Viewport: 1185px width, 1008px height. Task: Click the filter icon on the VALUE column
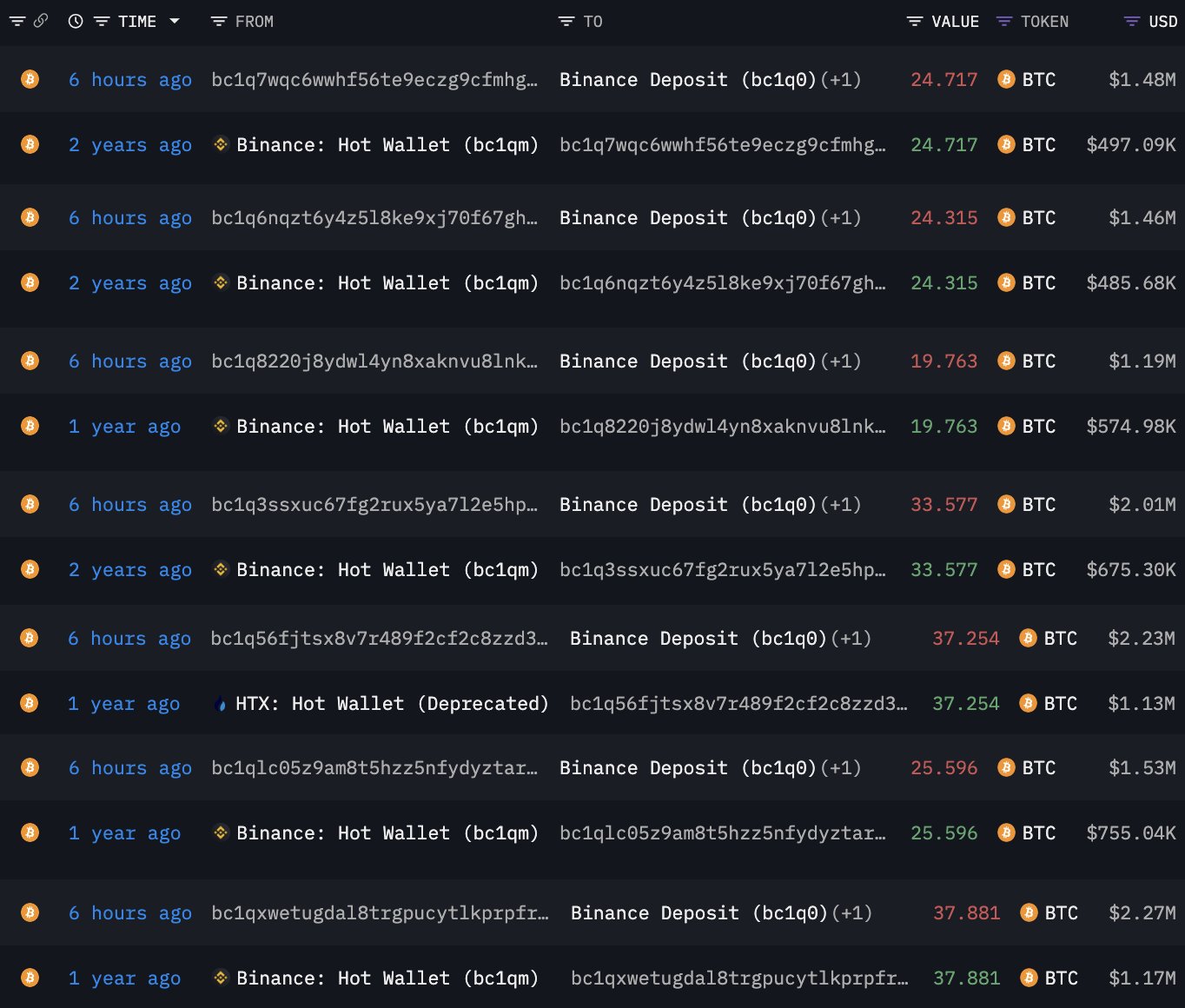coord(913,22)
